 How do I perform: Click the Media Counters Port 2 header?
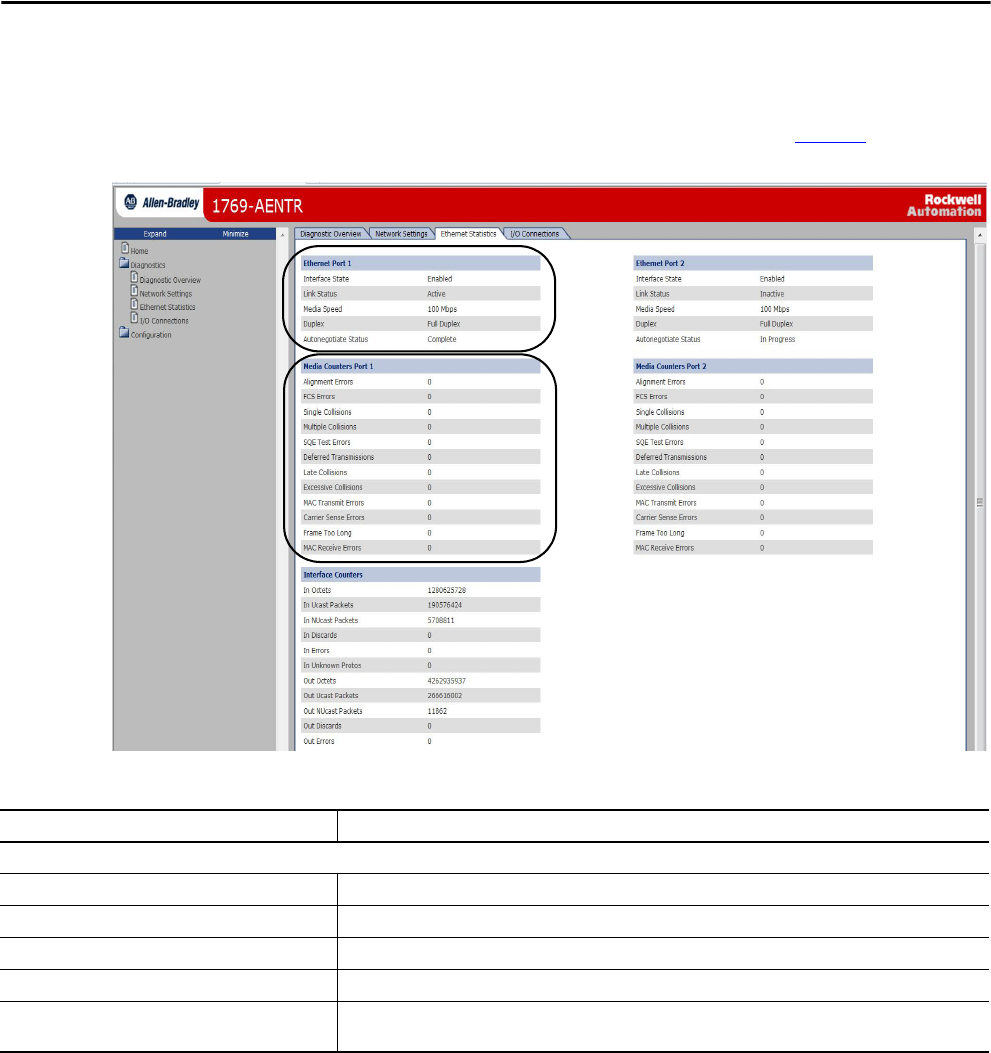[x=753, y=366]
